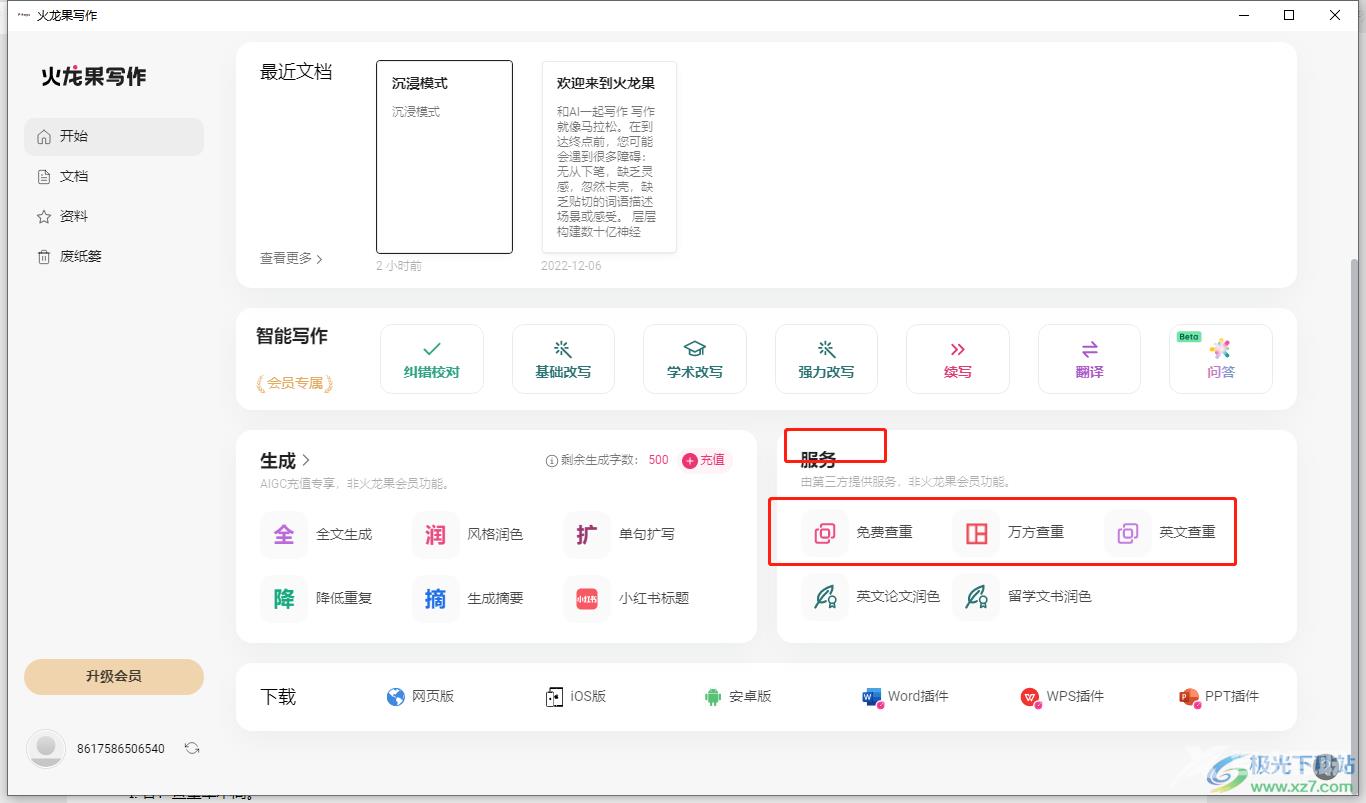Image resolution: width=1366 pixels, height=803 pixels.
Task: Click the 火龙果写作 logo in sidebar
Action: (x=94, y=76)
